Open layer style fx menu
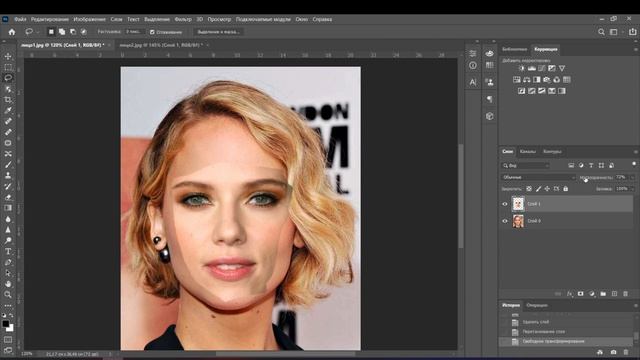 click(x=569, y=293)
